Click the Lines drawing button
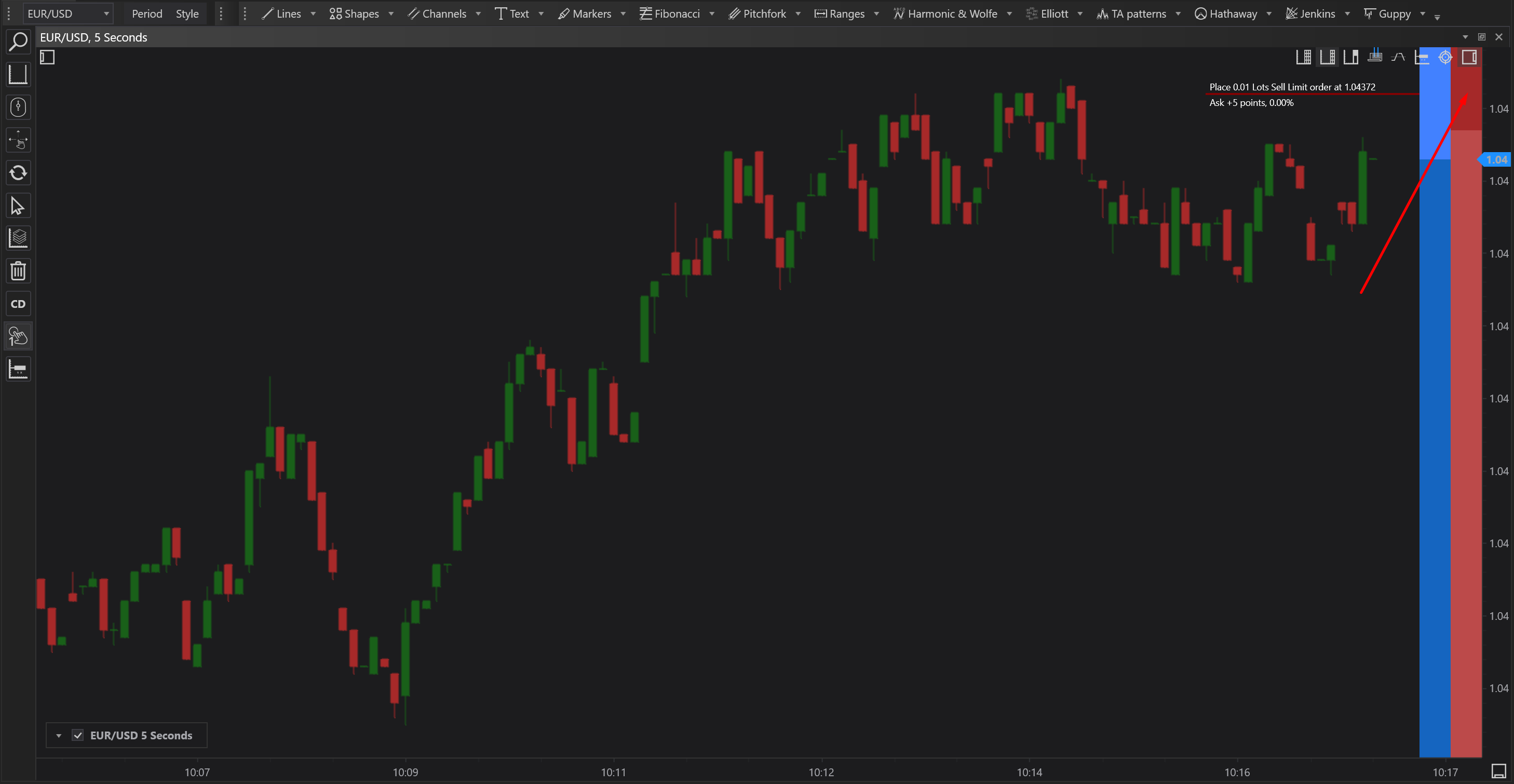The width and height of the screenshot is (1514, 784). (281, 13)
